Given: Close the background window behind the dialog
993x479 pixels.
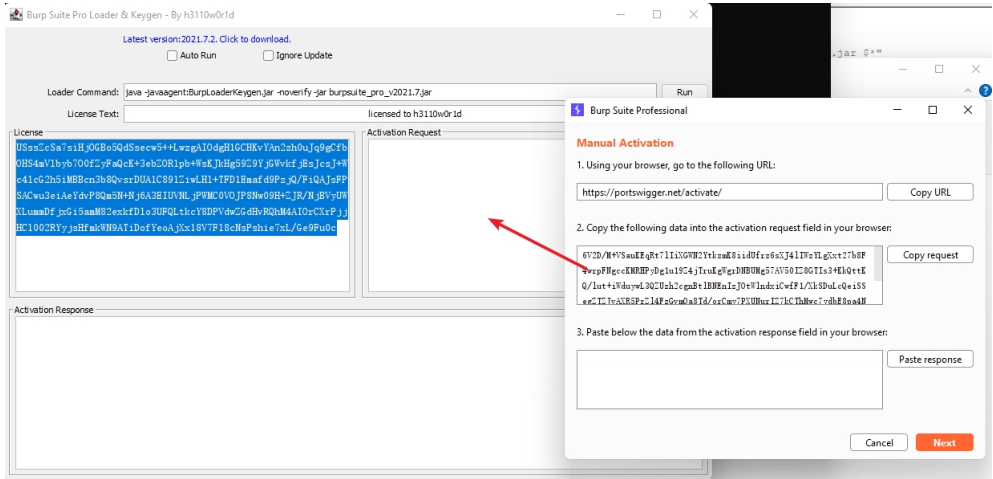Looking at the screenshot, I should pos(975,68).
